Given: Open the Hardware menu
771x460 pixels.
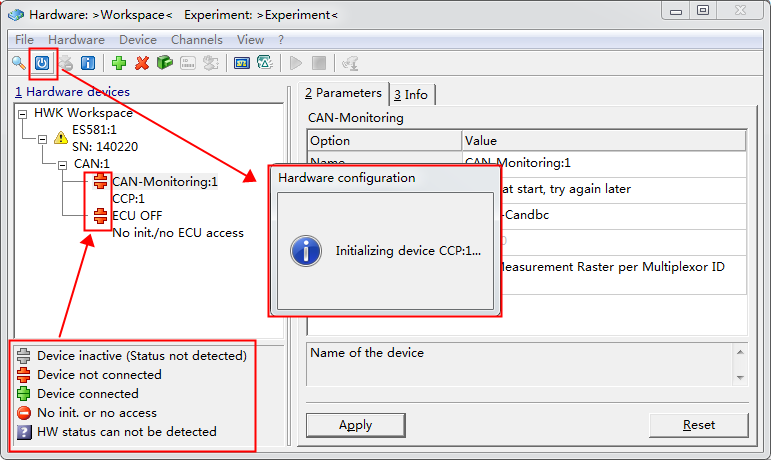Looking at the screenshot, I should (76, 40).
